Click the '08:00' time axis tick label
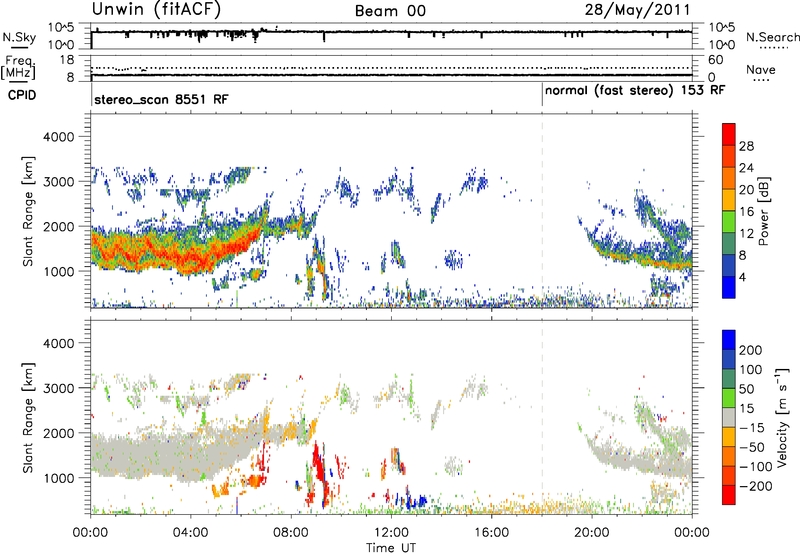800x554 pixels. coord(291,533)
